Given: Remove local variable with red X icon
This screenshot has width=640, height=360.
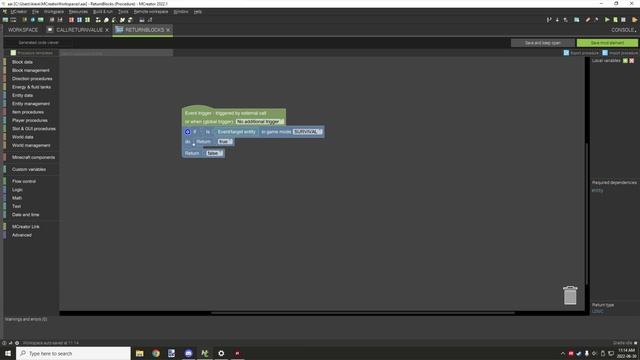Looking at the screenshot, I should coord(631,60).
